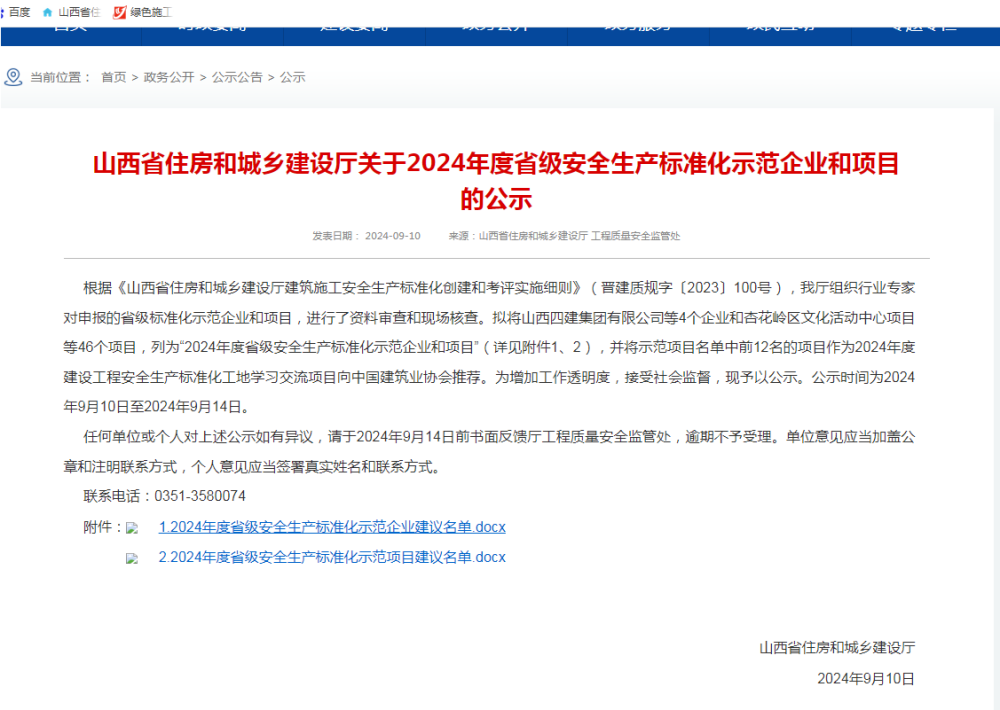Image resolution: width=1000 pixels, height=710 pixels.
Task: Click the 当前位置 label
Action: click(x=60, y=77)
